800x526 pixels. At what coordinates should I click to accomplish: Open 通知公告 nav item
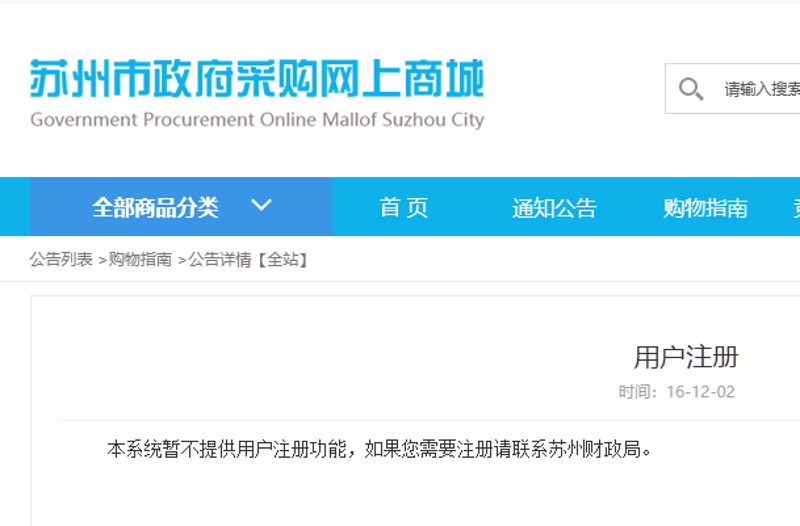555,208
